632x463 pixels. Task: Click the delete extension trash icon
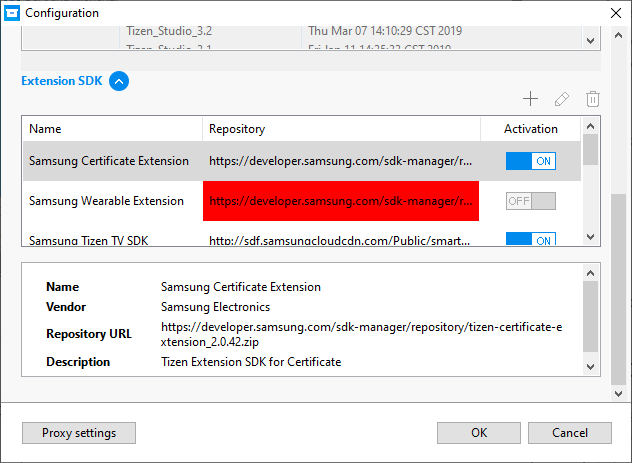click(593, 99)
